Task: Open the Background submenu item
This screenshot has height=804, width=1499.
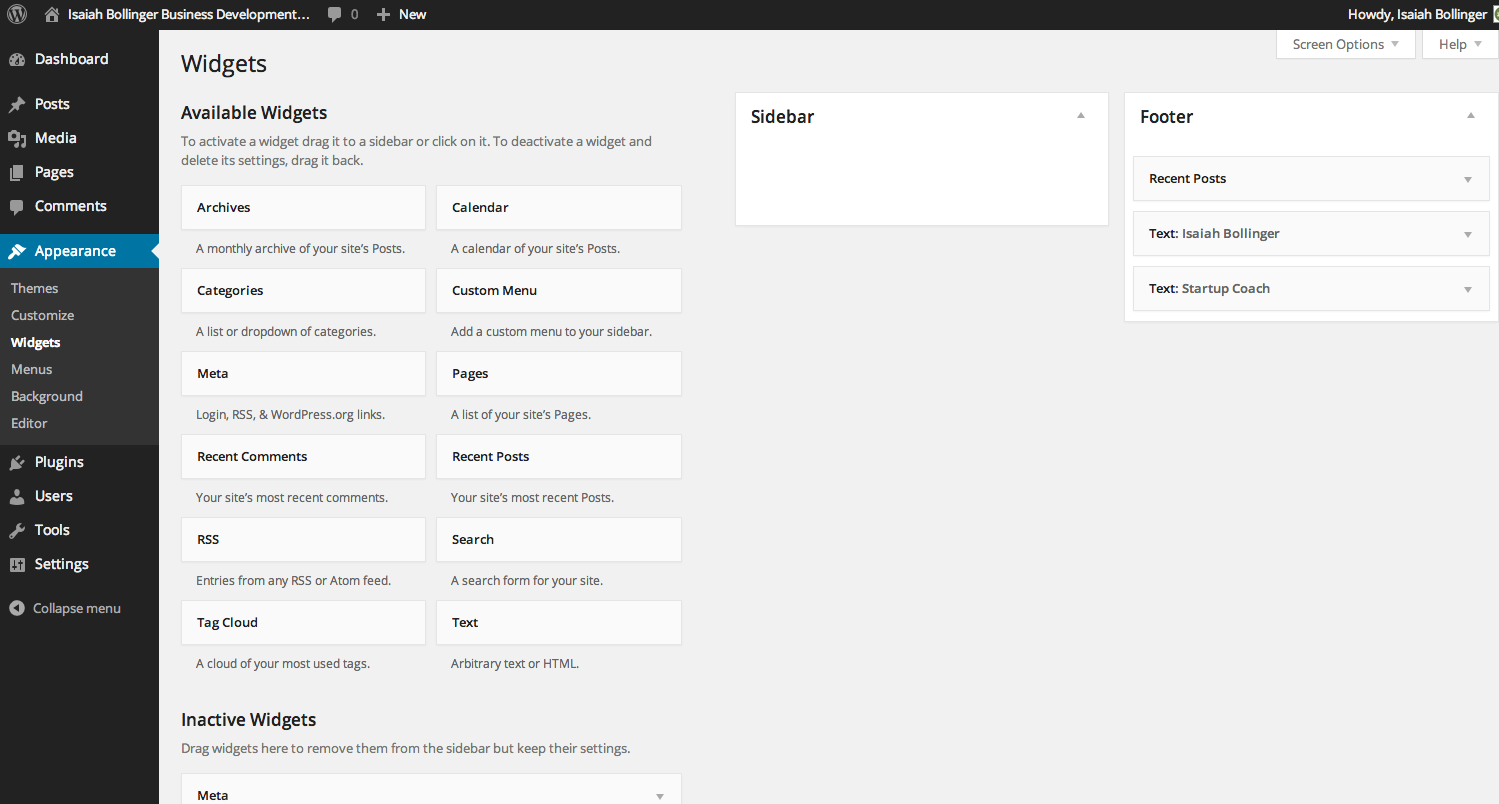Action: click(x=47, y=396)
